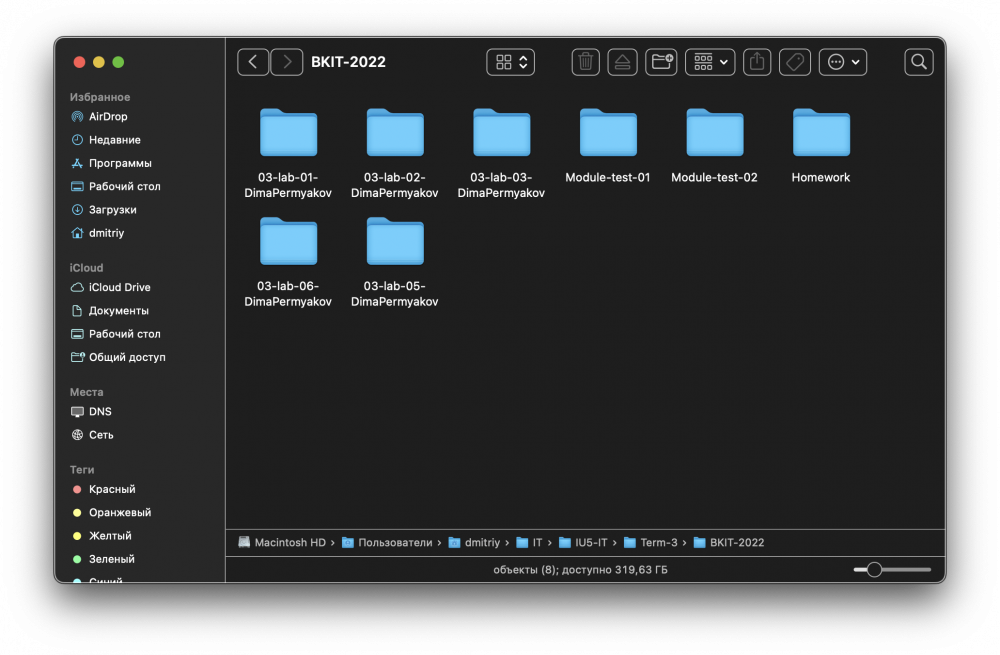Click the trash delete icon in toolbar

[585, 62]
